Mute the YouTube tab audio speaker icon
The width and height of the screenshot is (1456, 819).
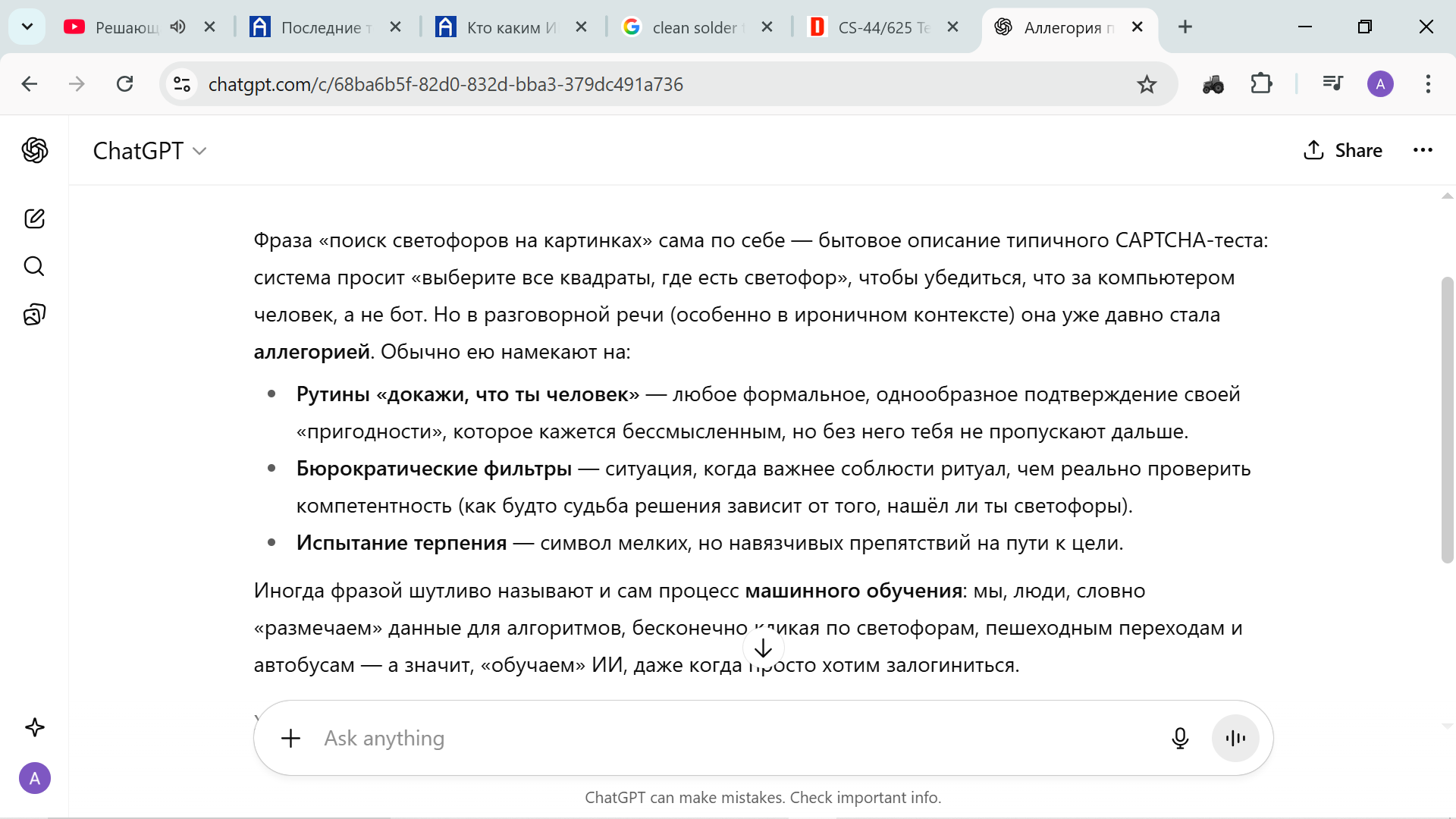(177, 27)
